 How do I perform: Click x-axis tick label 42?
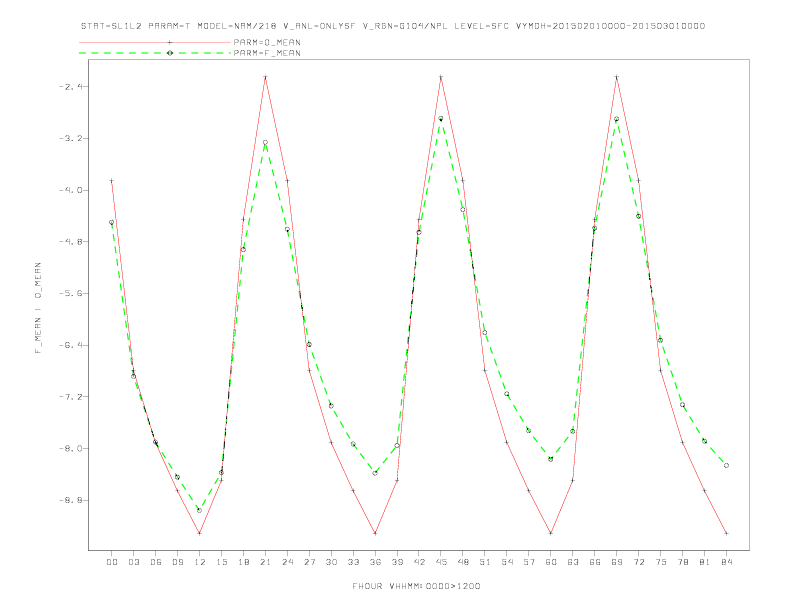(x=419, y=562)
